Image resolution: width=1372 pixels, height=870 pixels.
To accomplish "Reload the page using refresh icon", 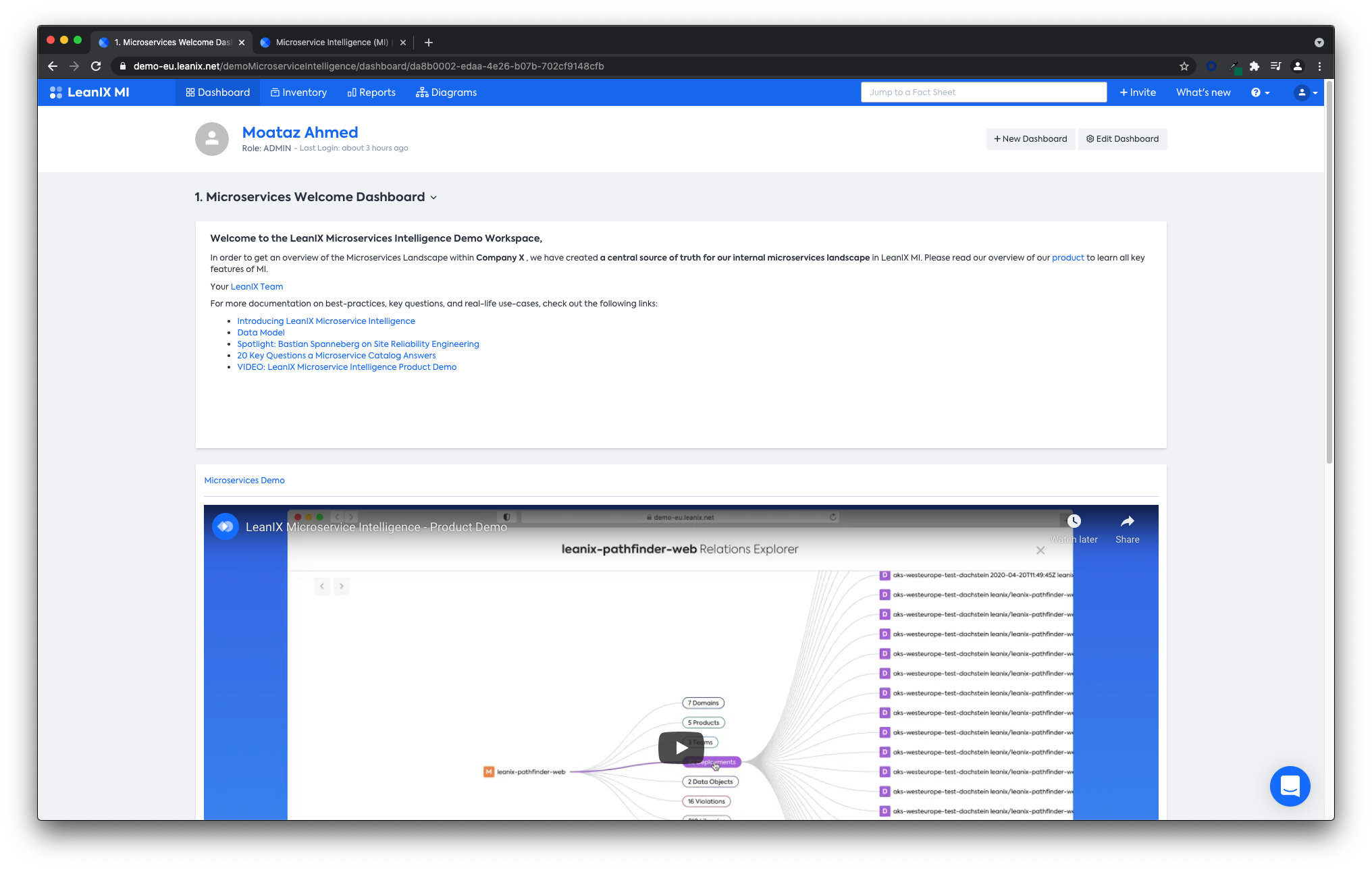I will pos(96,66).
